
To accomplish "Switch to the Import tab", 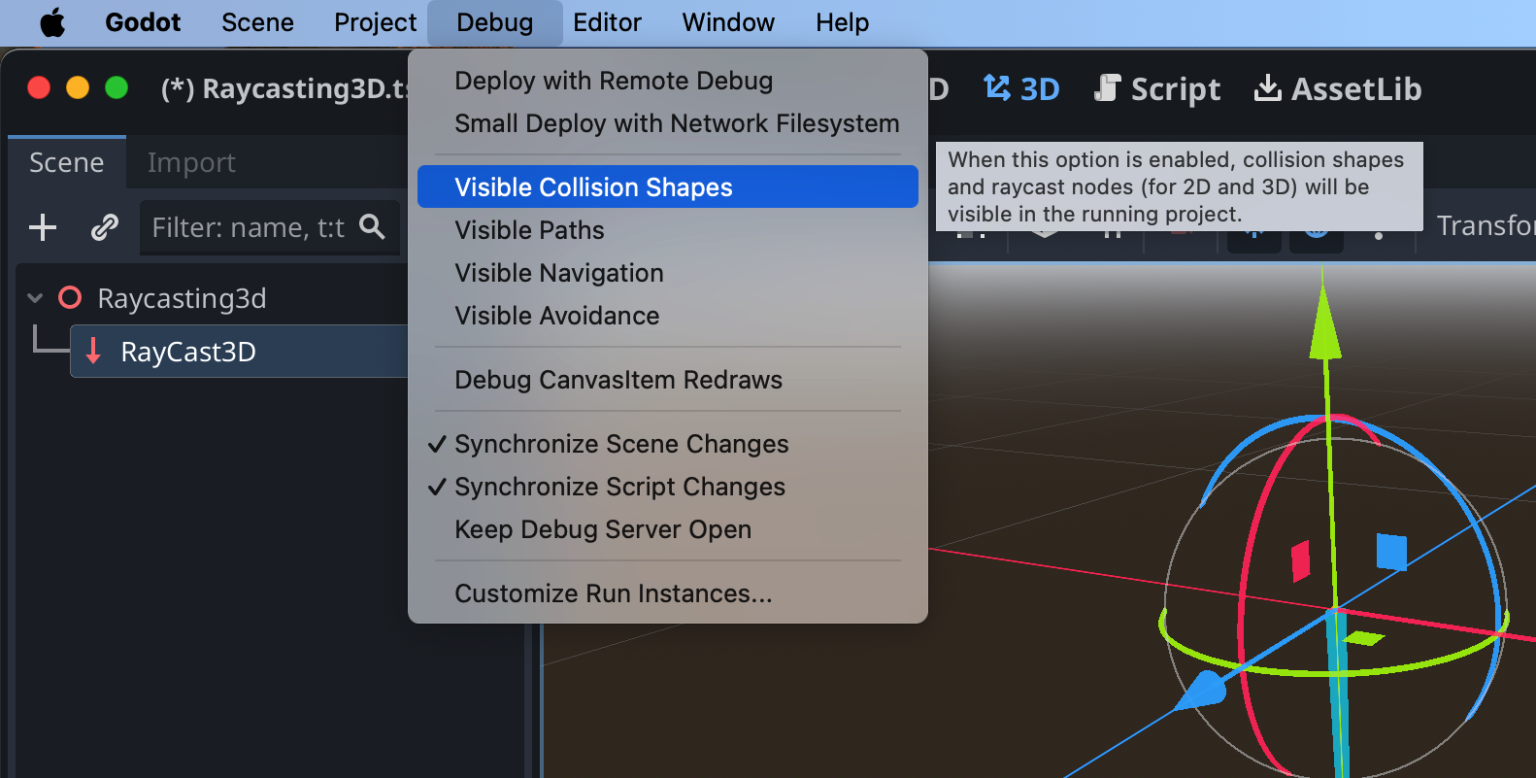I will coord(190,162).
